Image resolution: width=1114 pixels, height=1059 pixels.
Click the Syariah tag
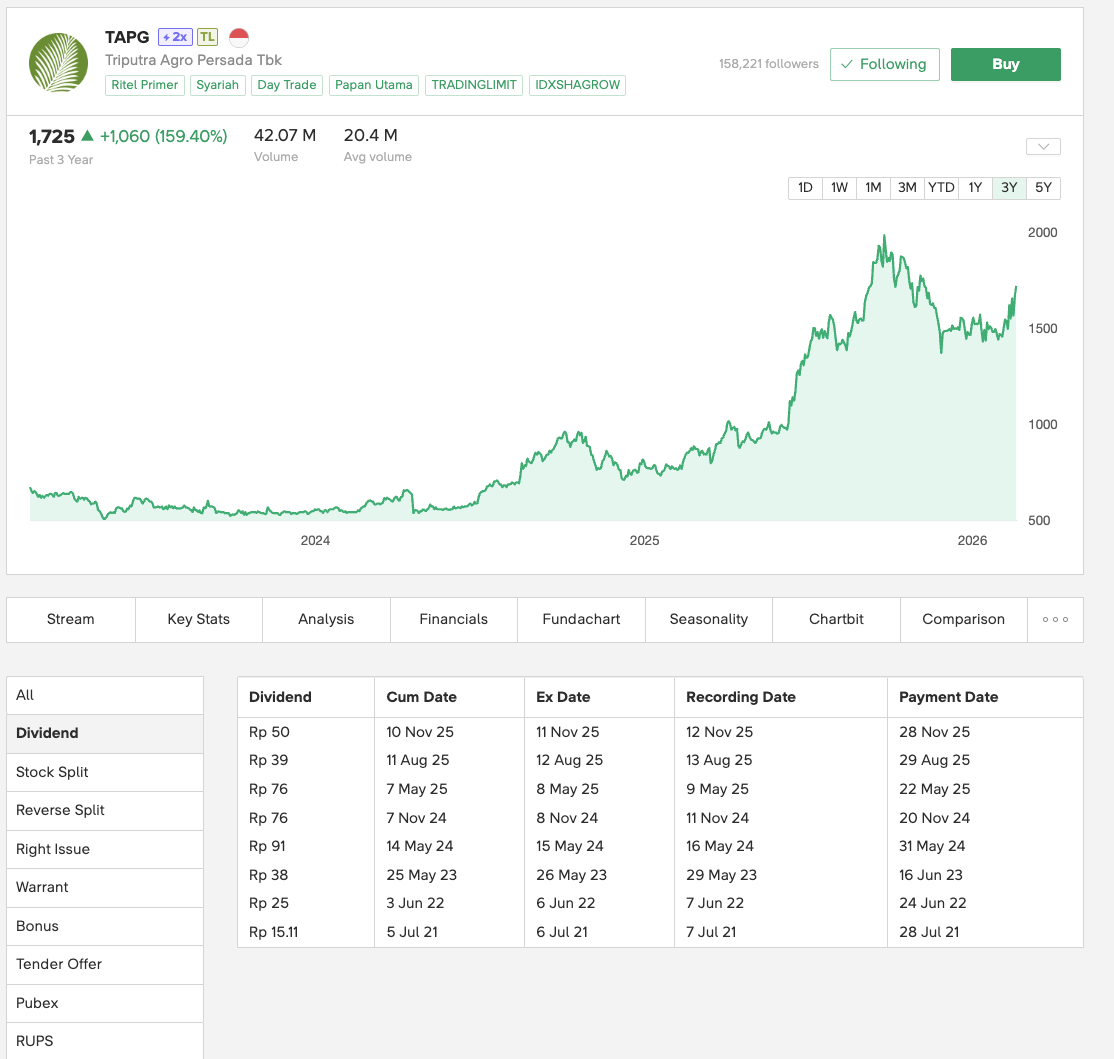click(x=217, y=85)
